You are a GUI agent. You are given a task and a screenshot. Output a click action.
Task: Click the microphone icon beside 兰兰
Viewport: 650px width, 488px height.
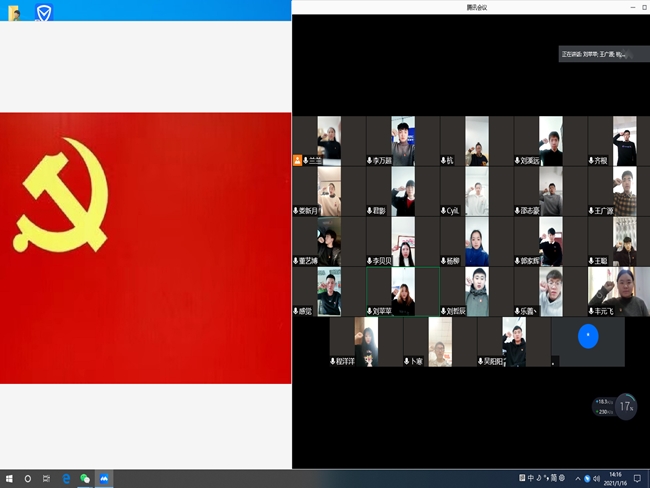[306, 160]
